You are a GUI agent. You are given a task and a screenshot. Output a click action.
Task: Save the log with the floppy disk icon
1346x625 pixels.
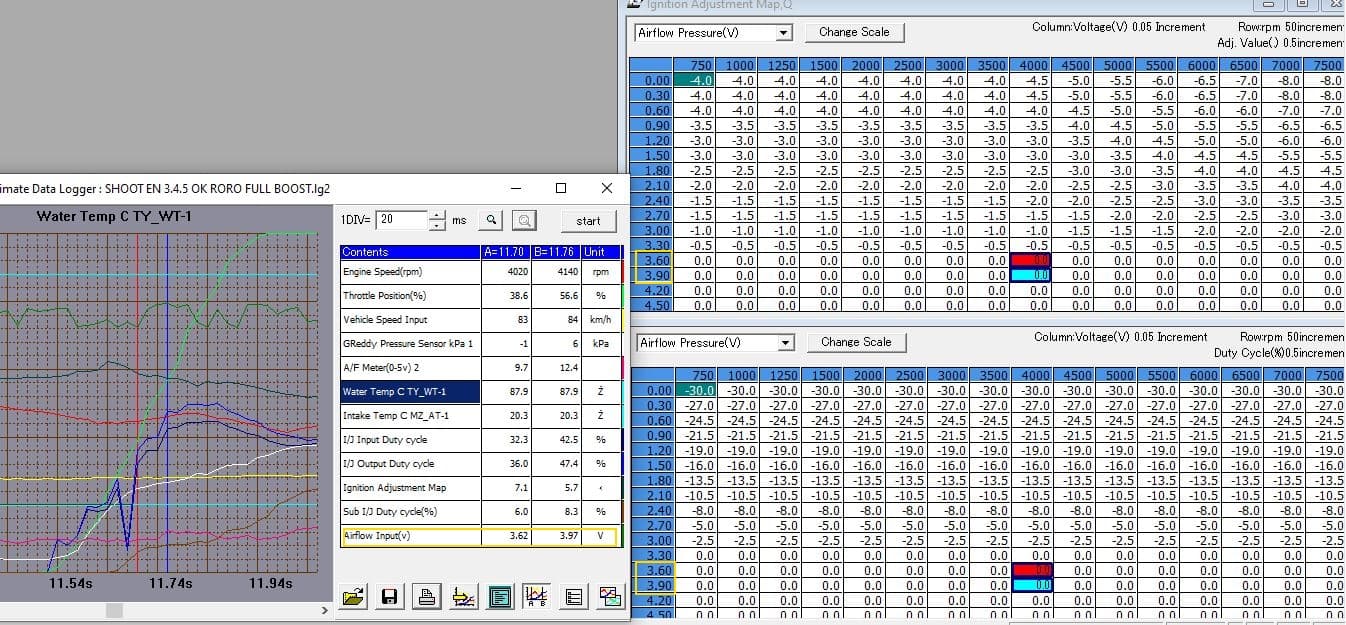point(389,597)
